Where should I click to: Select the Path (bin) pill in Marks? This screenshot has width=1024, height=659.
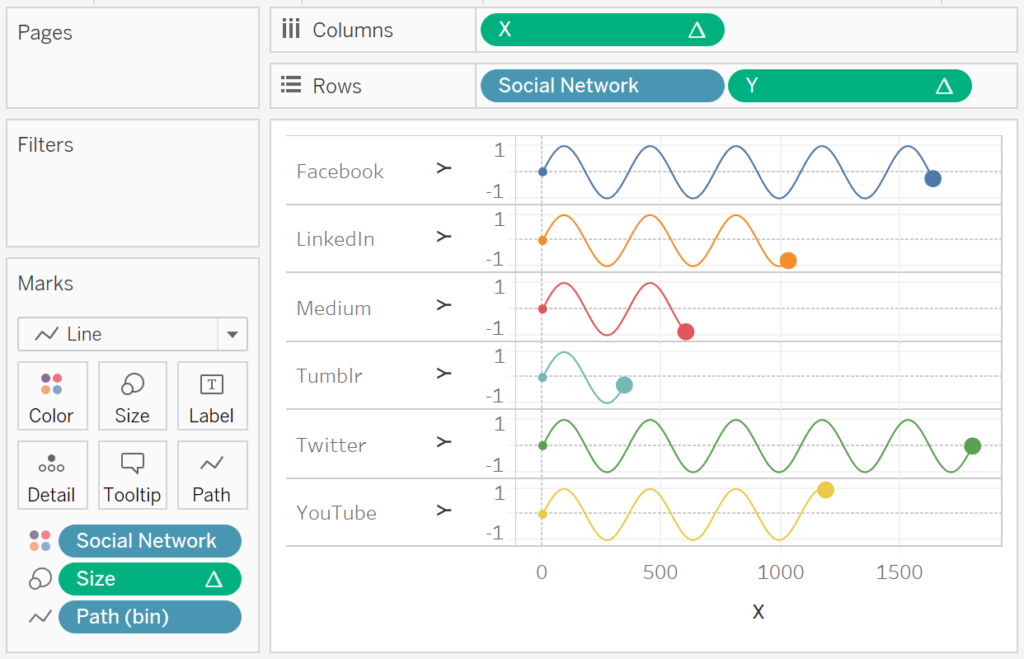click(150, 617)
